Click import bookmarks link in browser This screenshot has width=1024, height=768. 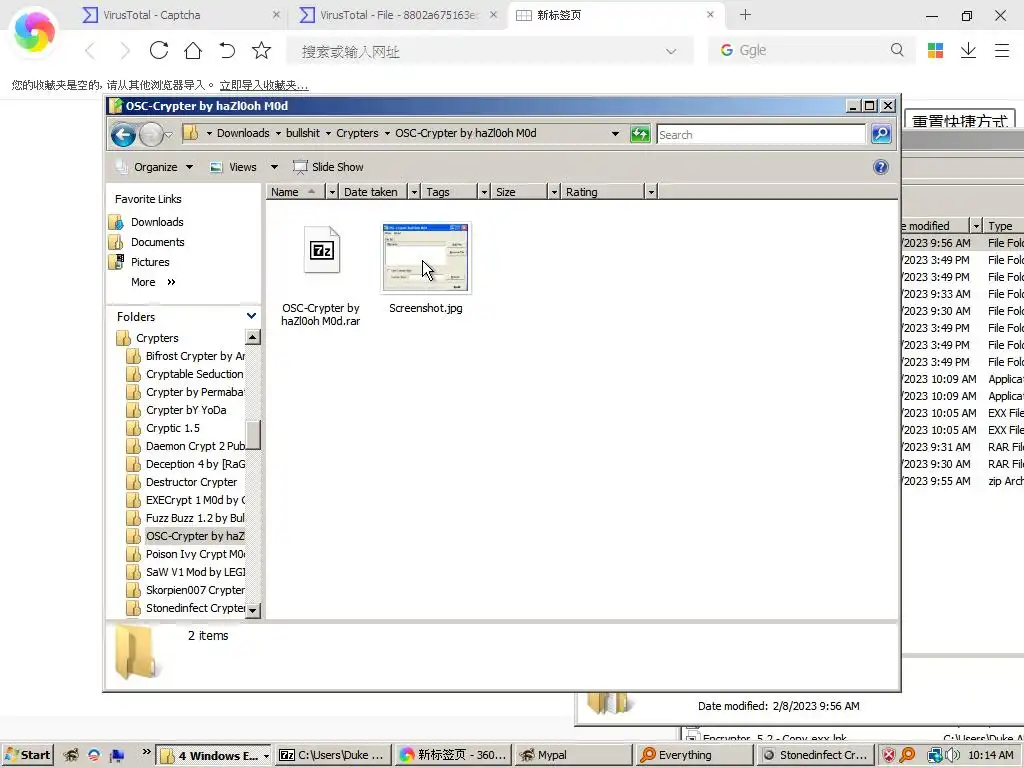(264, 85)
